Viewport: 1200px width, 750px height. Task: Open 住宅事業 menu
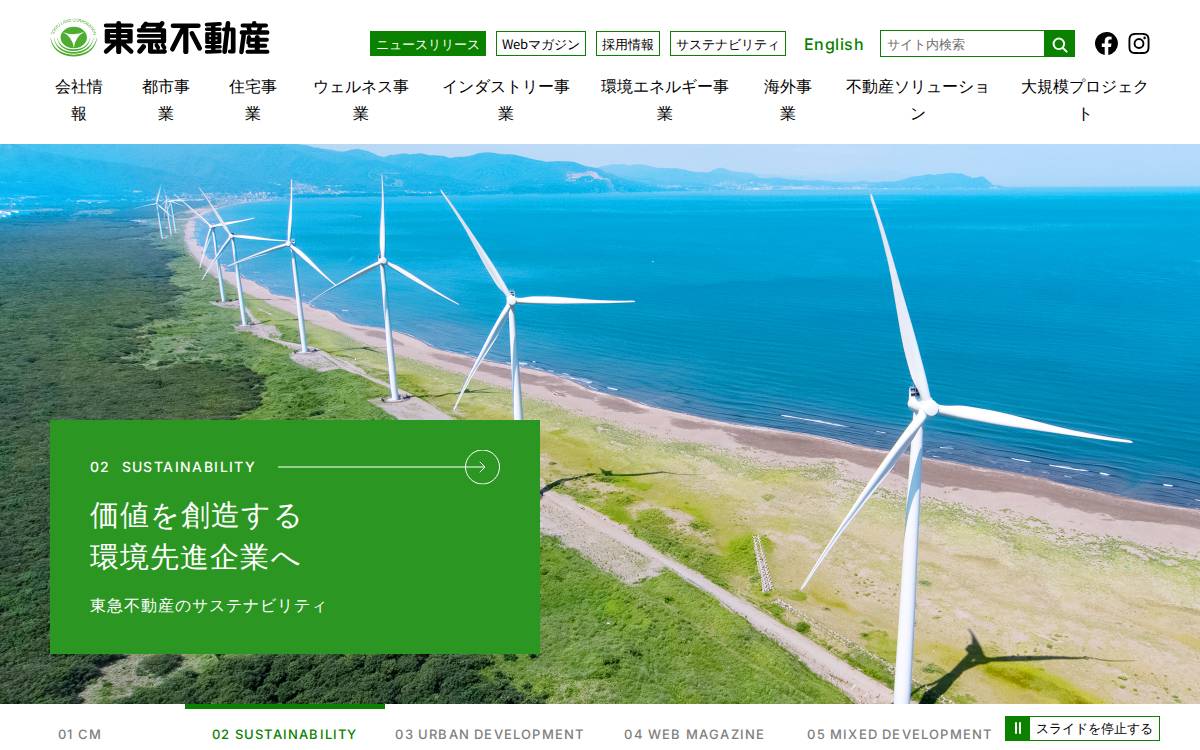[x=253, y=100]
